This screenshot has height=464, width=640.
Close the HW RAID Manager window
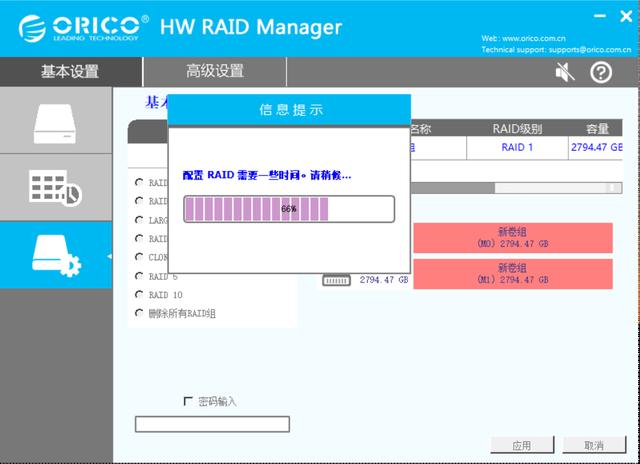626,16
